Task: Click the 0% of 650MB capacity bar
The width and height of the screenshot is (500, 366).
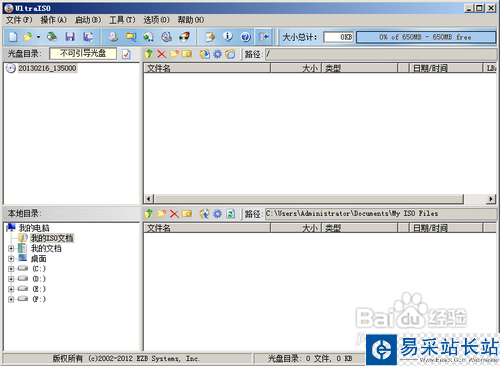Action: pyautogui.click(x=426, y=37)
